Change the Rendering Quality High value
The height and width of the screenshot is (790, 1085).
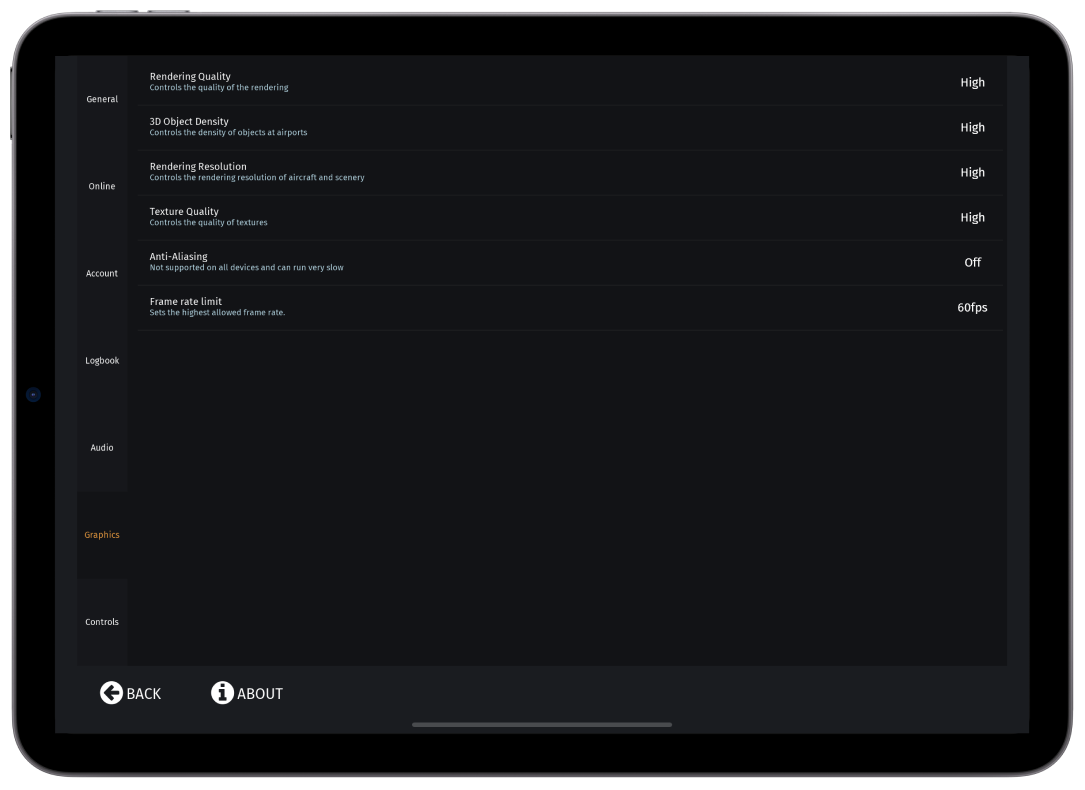(x=972, y=83)
